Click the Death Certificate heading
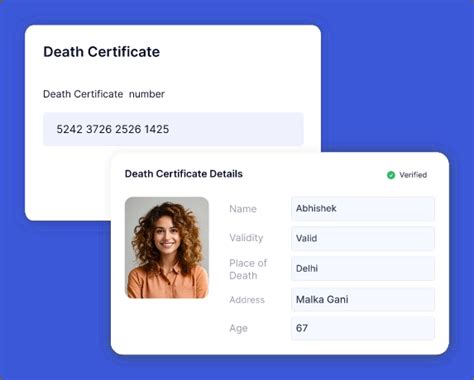The height and width of the screenshot is (380, 474). pos(102,52)
